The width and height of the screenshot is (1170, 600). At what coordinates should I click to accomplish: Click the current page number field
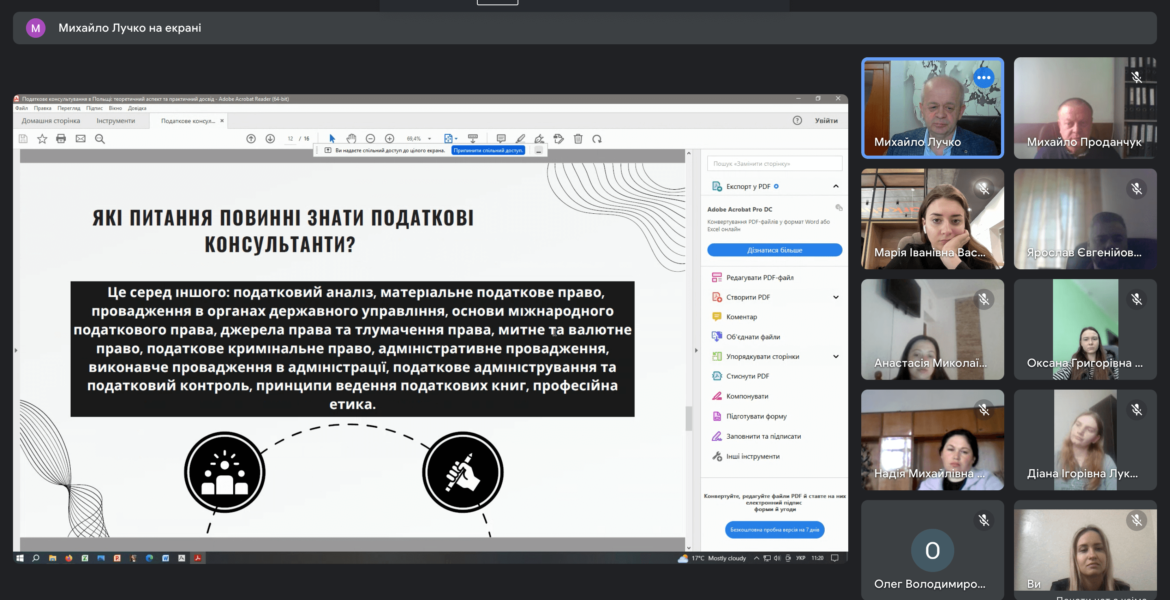click(x=290, y=139)
